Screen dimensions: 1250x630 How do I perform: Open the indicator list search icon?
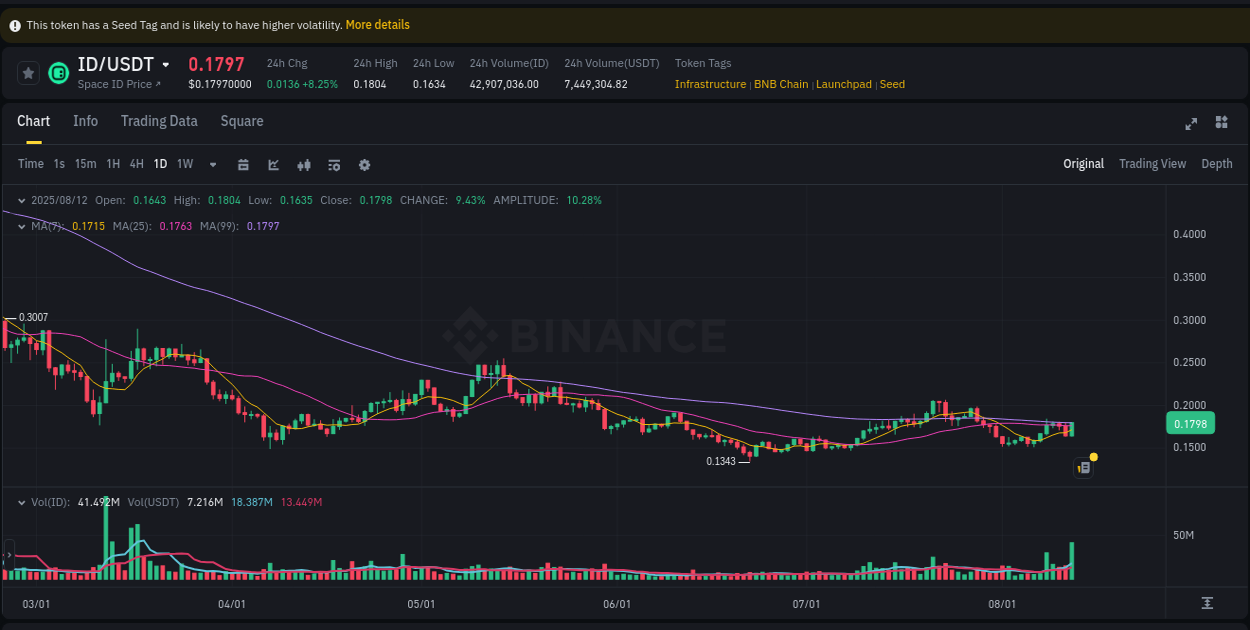[334, 164]
